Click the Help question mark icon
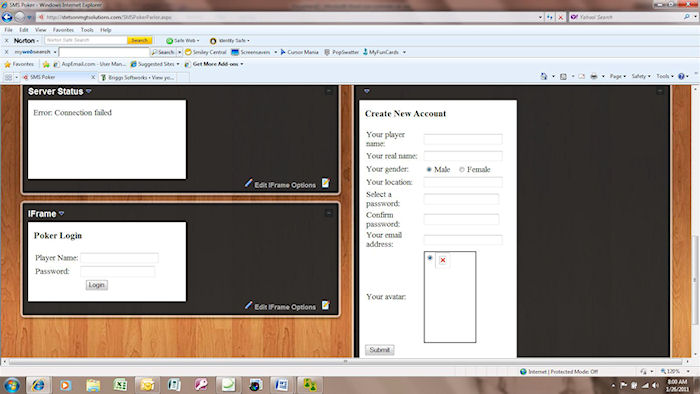700x394 pixels. (x=681, y=76)
